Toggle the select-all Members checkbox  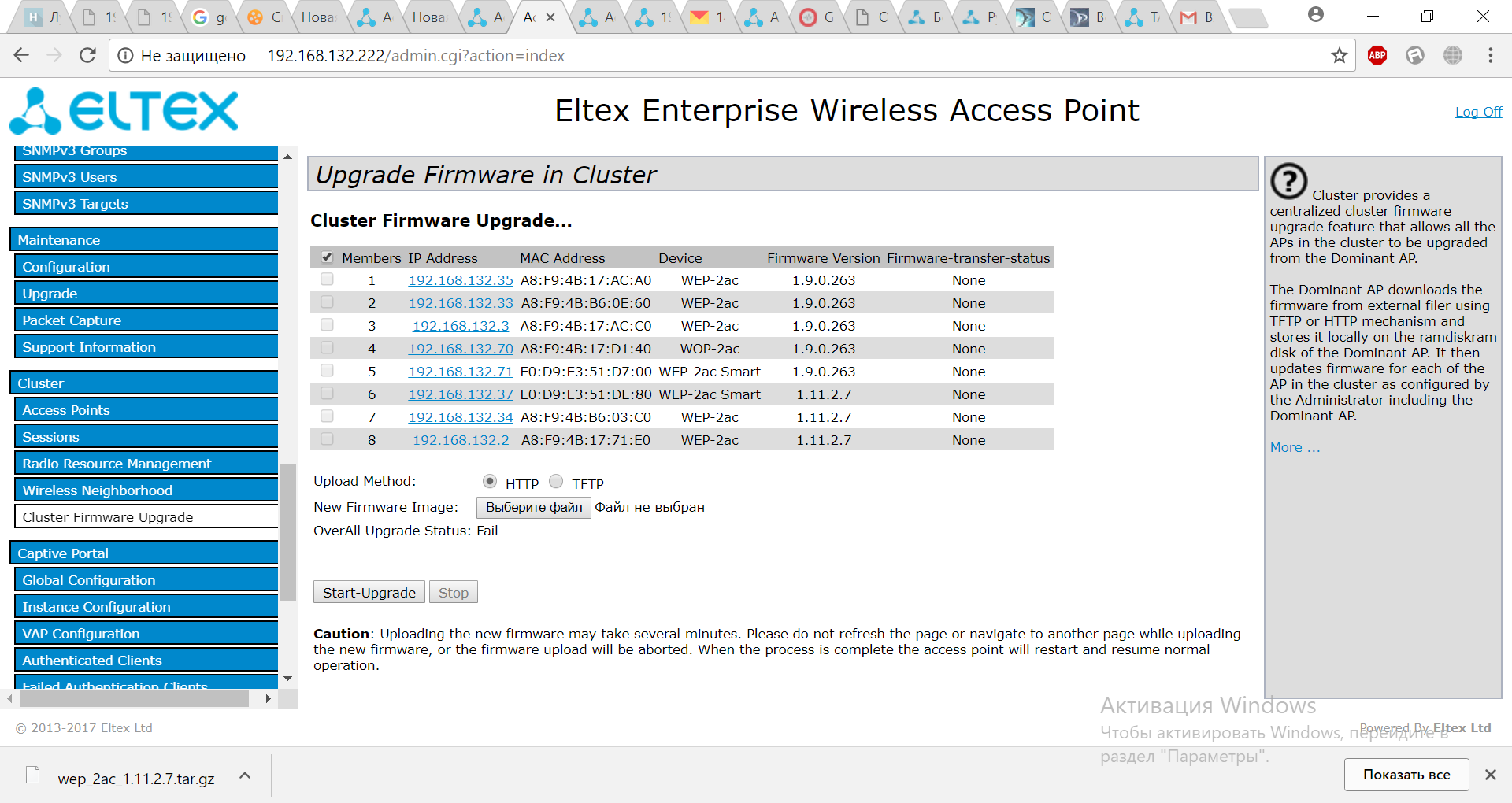tap(327, 257)
